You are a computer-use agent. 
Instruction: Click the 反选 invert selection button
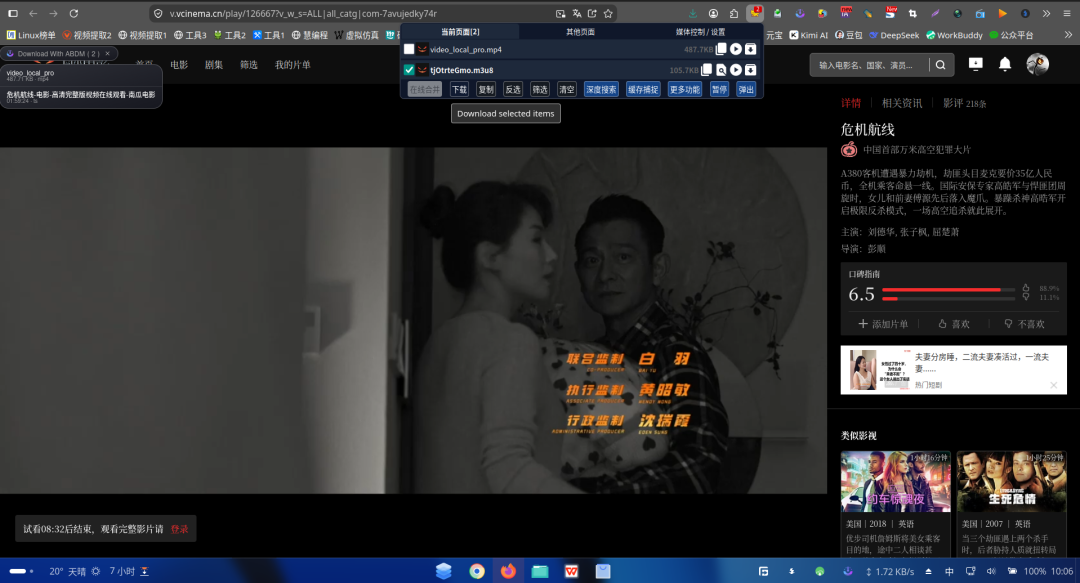click(513, 90)
